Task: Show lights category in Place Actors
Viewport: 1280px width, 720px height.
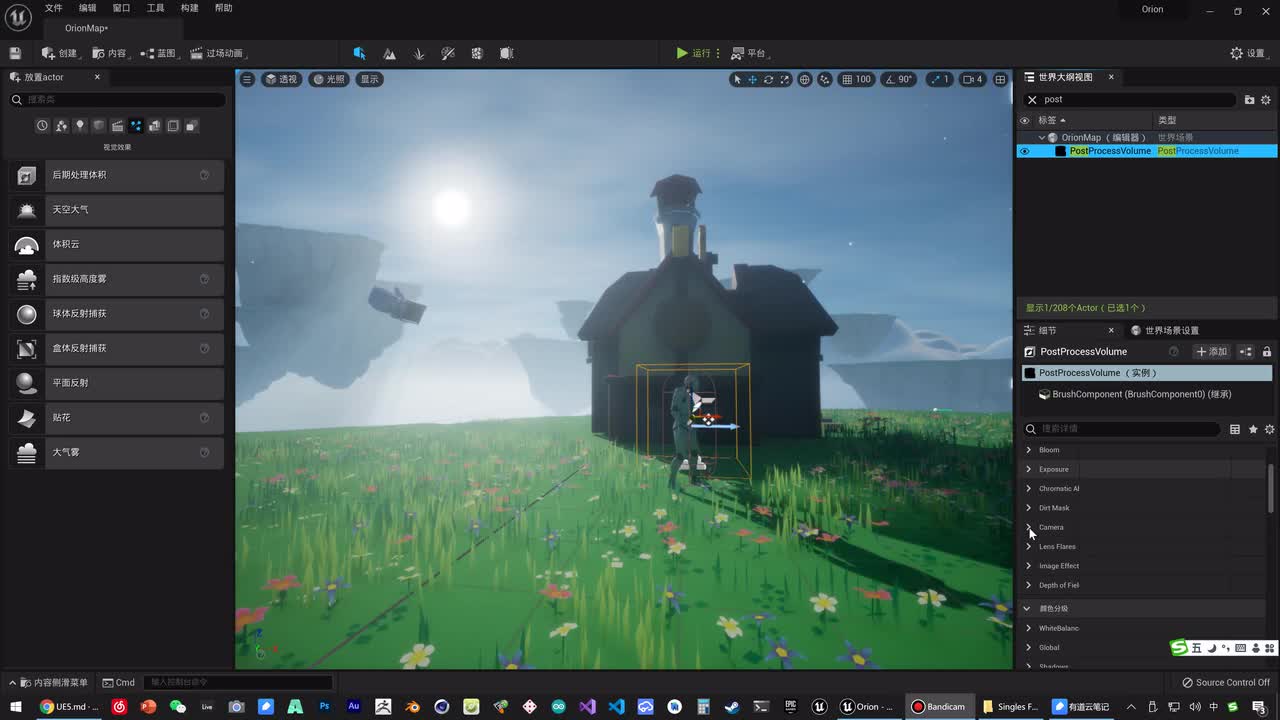Action: [x=80, y=126]
